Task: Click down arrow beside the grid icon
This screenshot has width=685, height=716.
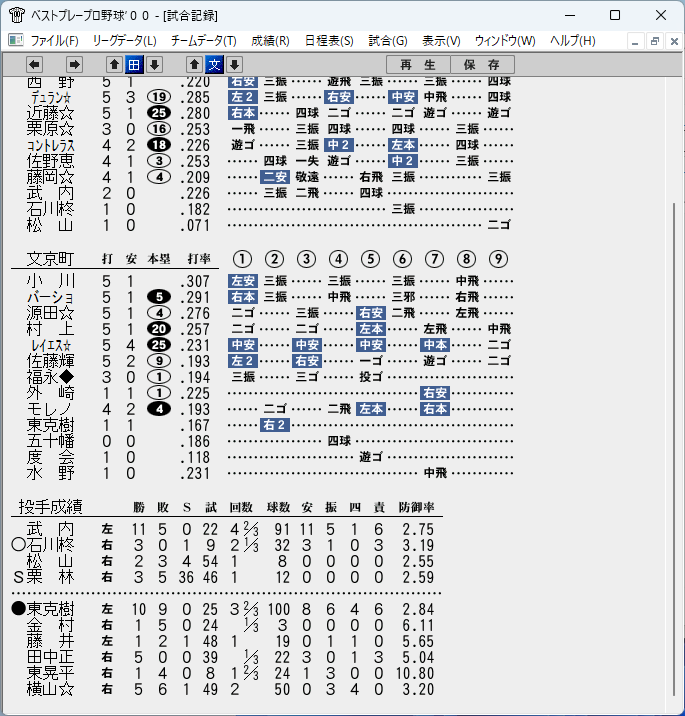Action: click(x=154, y=65)
